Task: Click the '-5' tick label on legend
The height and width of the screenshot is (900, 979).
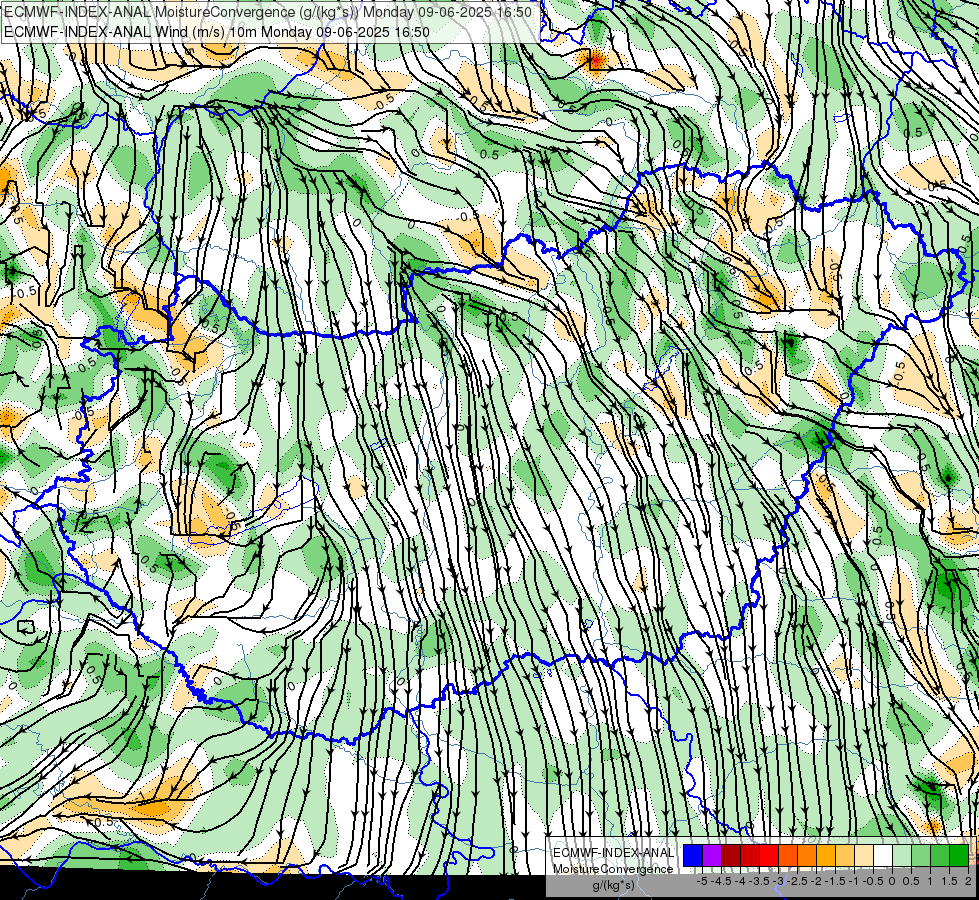Action: [x=702, y=881]
